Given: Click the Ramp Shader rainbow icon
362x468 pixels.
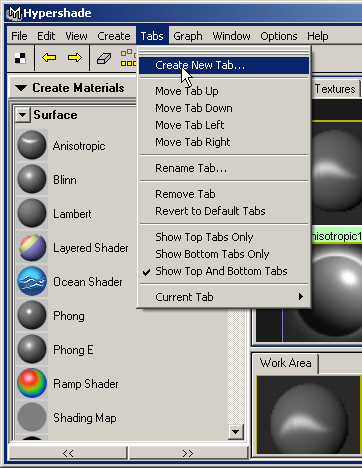Looking at the screenshot, I should (32, 383).
